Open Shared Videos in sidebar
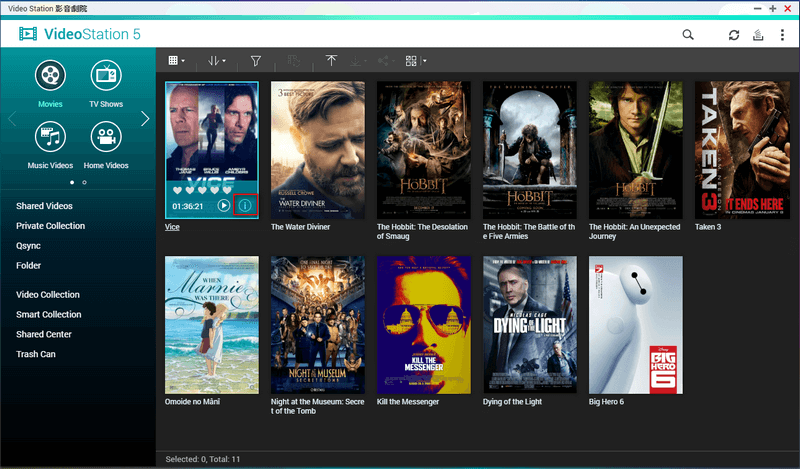The width and height of the screenshot is (800, 469). click(x=44, y=206)
